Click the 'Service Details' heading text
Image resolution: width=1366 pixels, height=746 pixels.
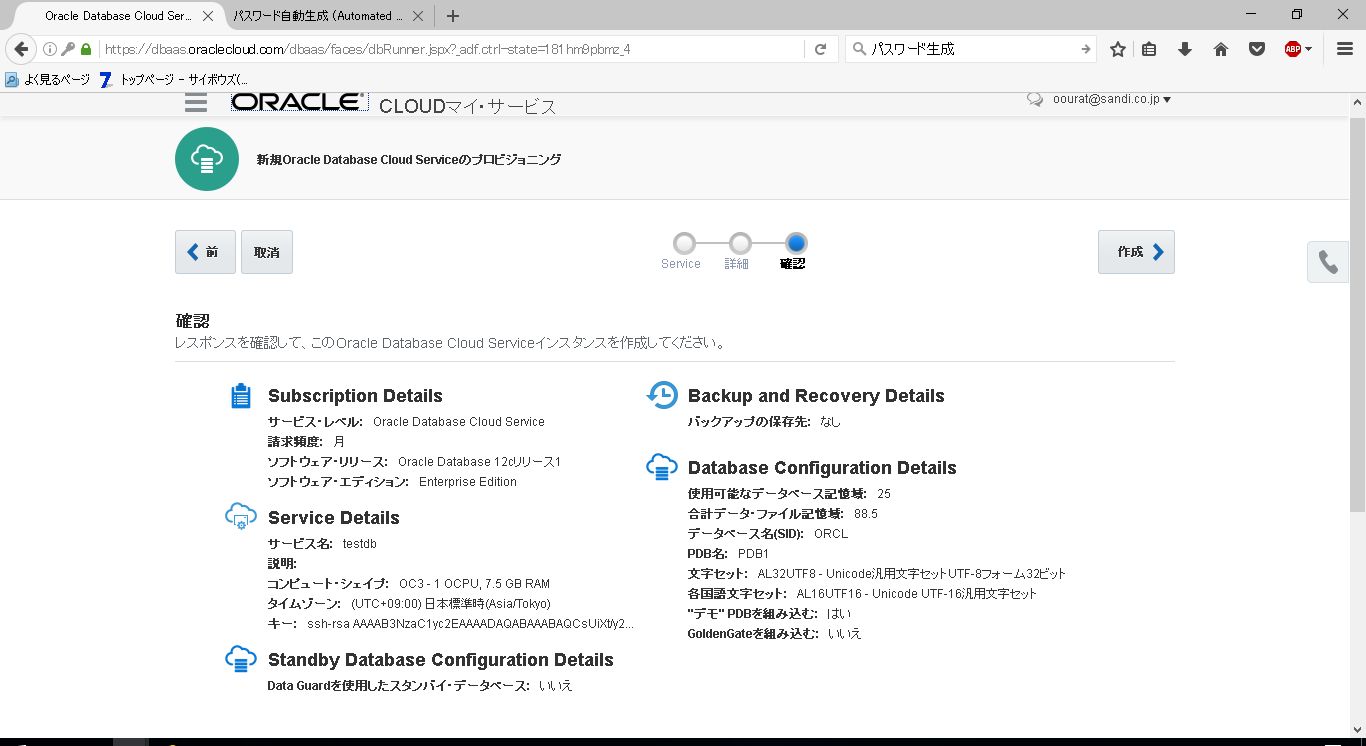point(334,518)
